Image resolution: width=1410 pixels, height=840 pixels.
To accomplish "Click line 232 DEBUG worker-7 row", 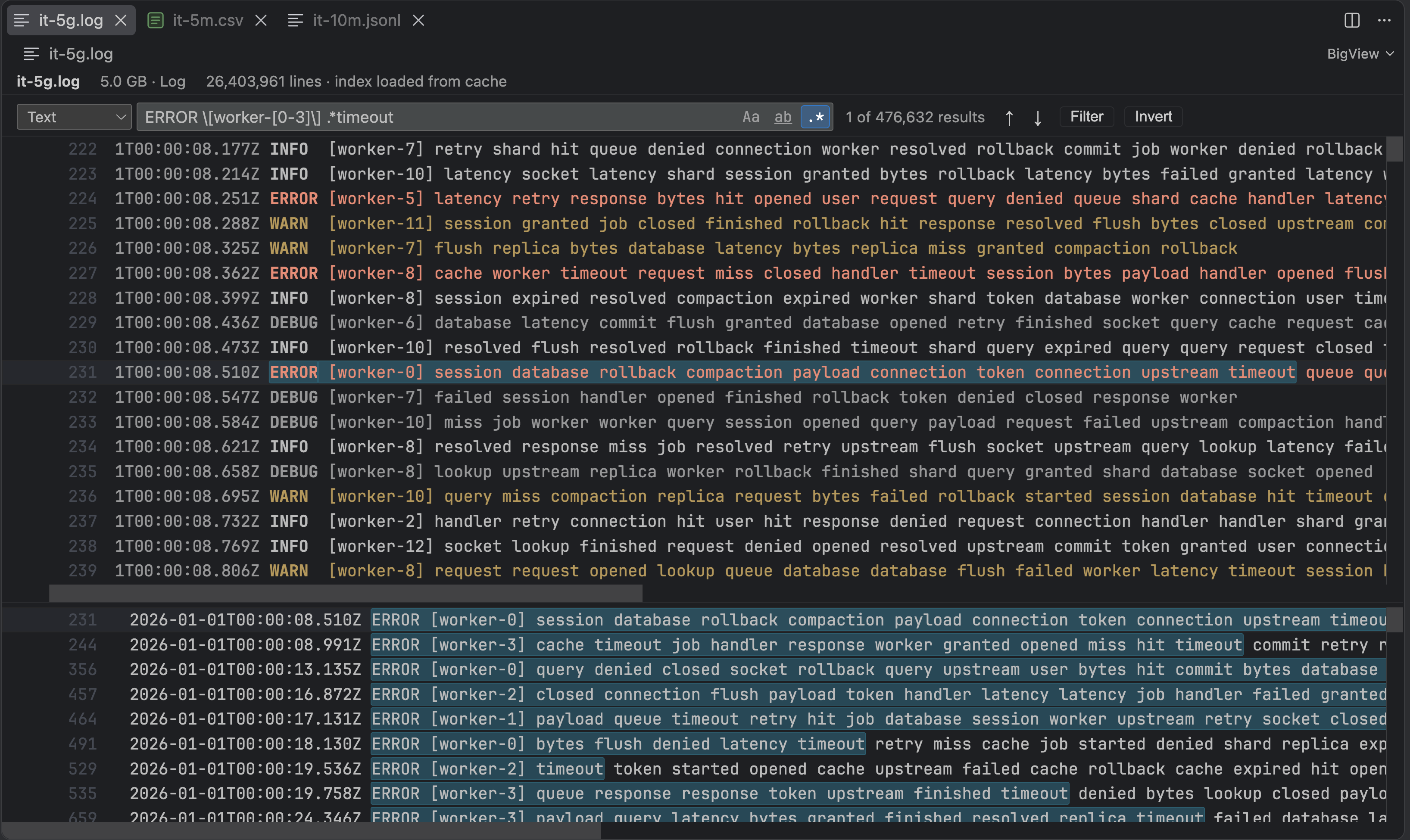I will [694, 397].
